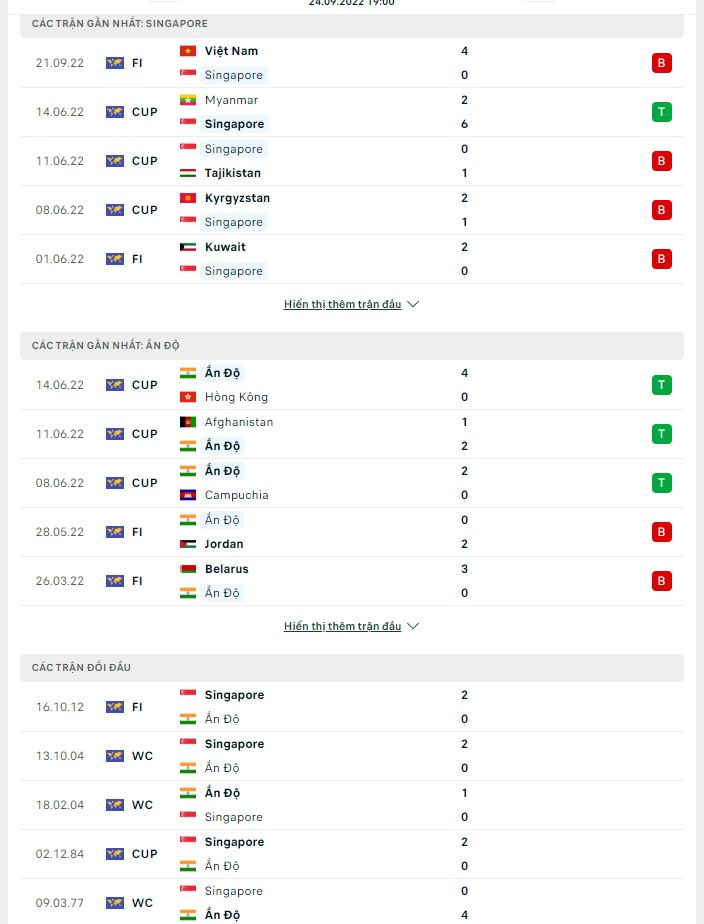Click the Belarus flag icon
The height and width of the screenshot is (924, 704).
coord(188,569)
